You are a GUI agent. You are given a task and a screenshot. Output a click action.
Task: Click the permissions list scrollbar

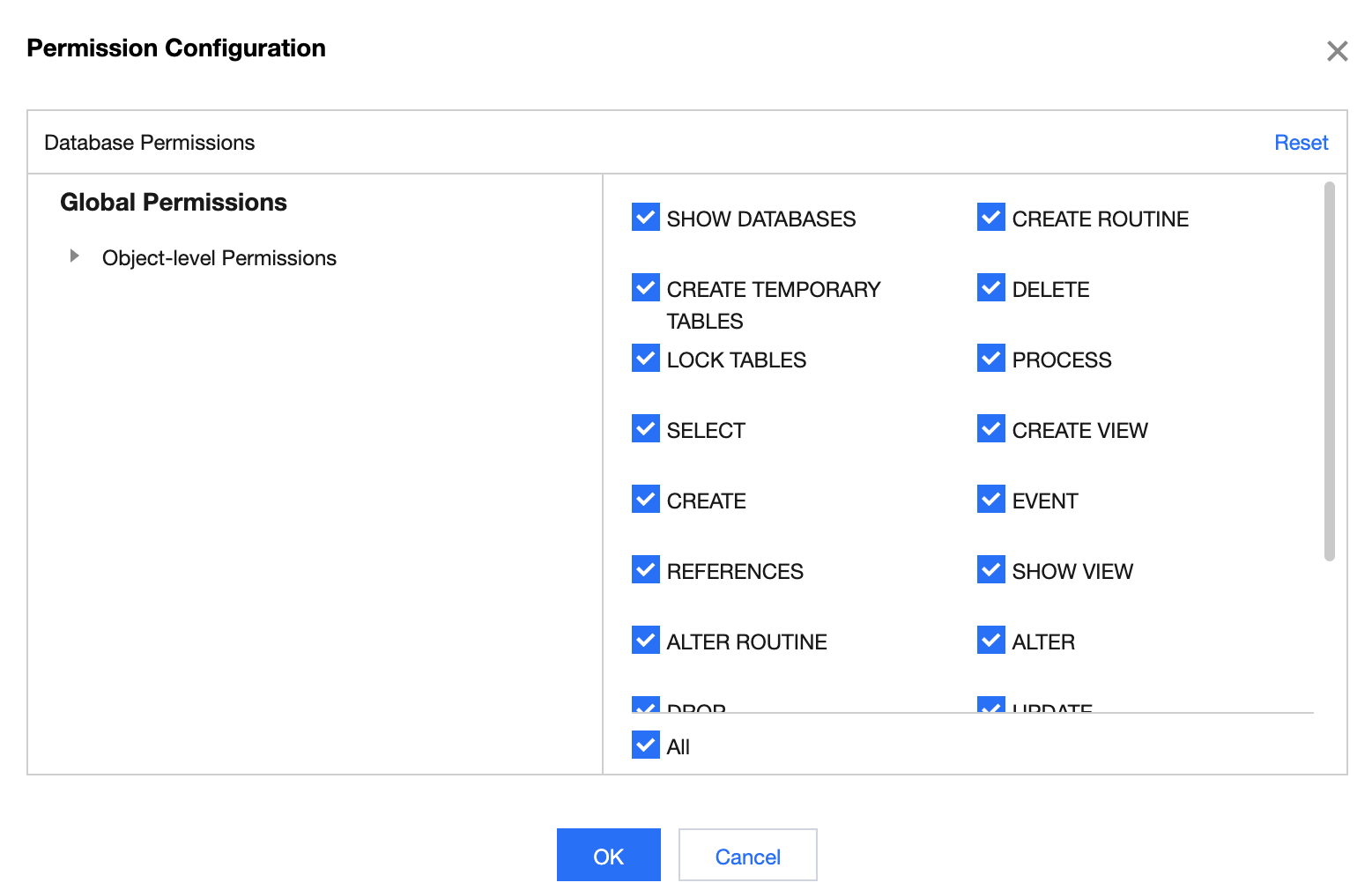coord(1329,370)
